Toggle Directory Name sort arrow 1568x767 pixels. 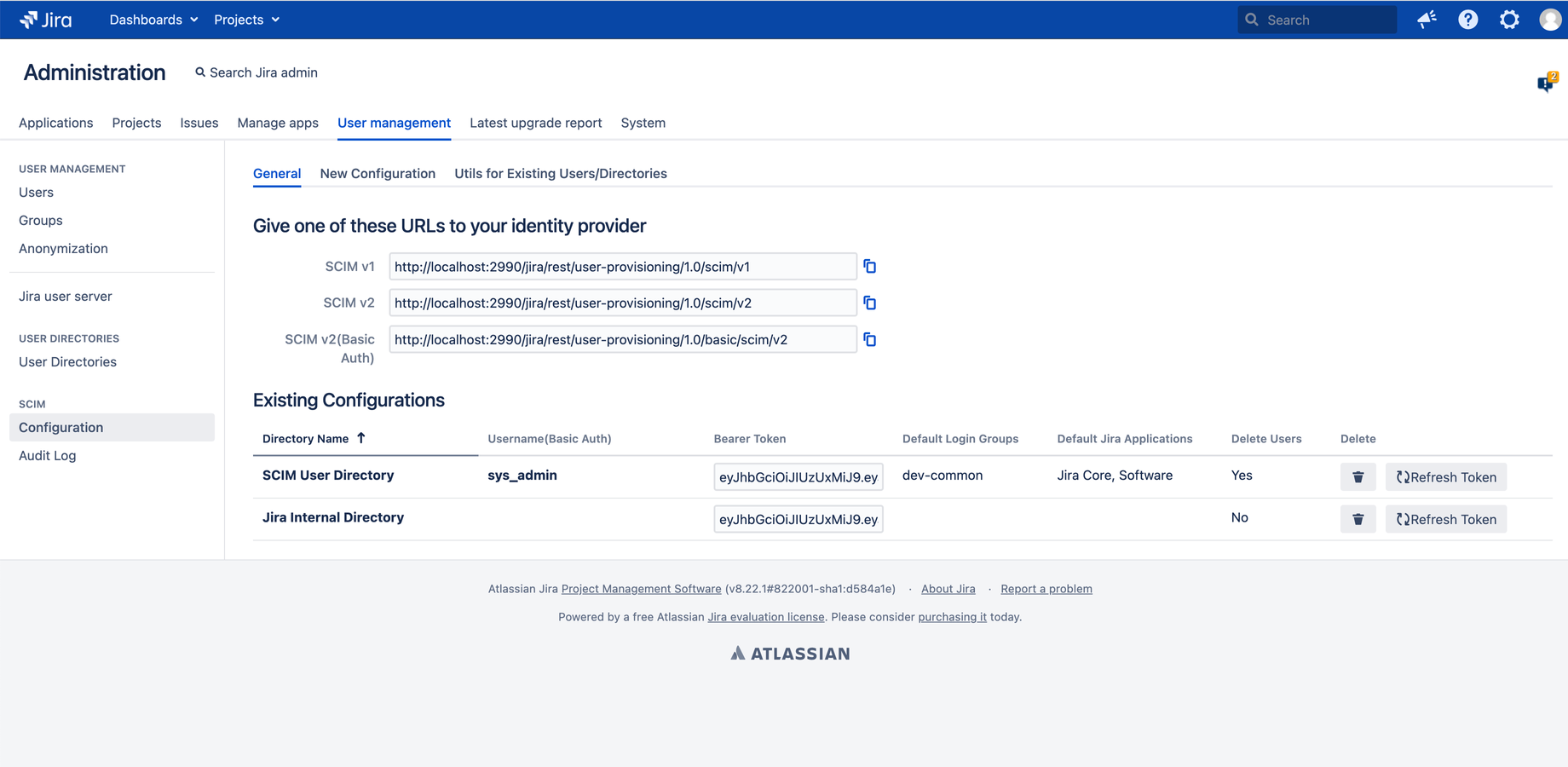[x=361, y=438]
